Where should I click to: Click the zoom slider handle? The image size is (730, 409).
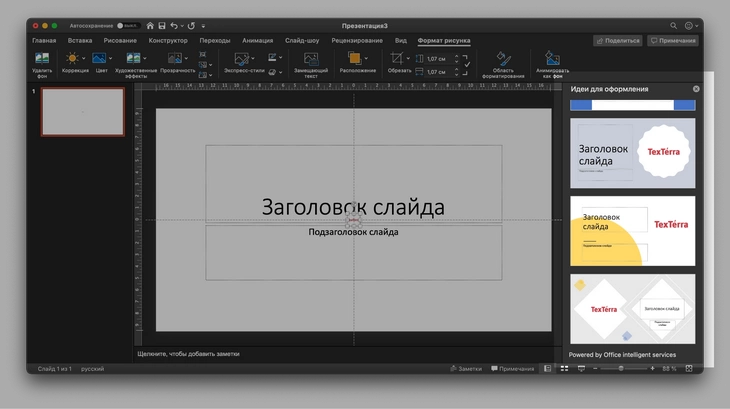click(x=621, y=369)
